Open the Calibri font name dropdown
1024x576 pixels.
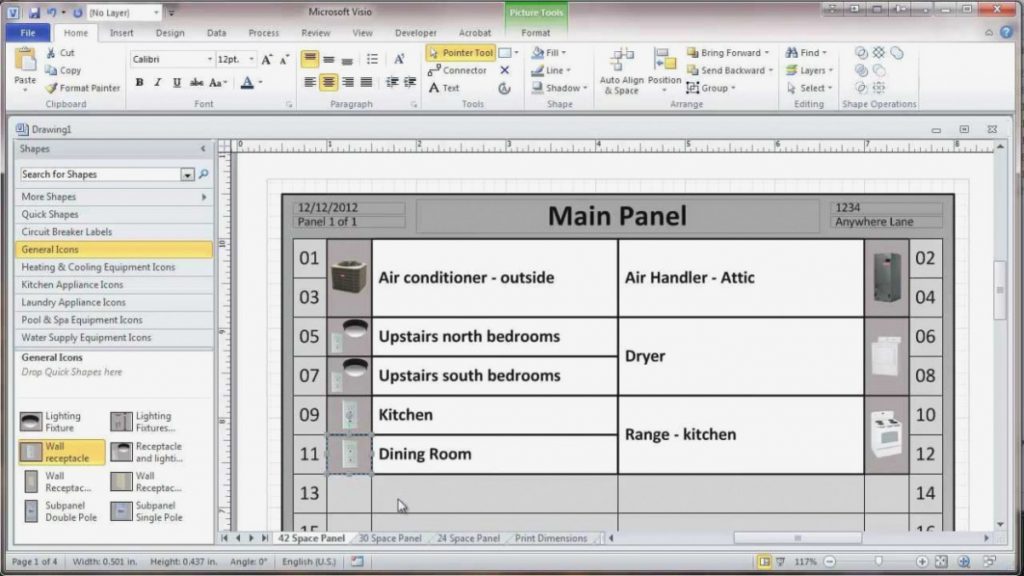209,60
